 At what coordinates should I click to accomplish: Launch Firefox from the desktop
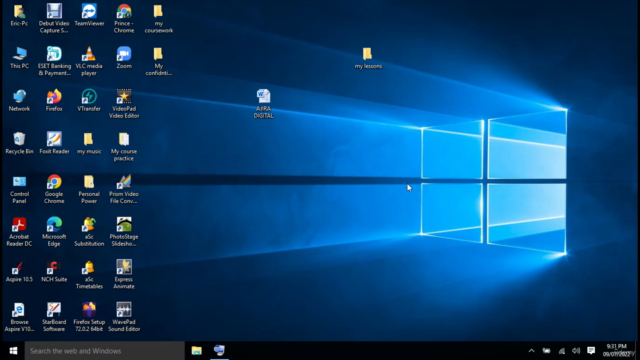54,101
